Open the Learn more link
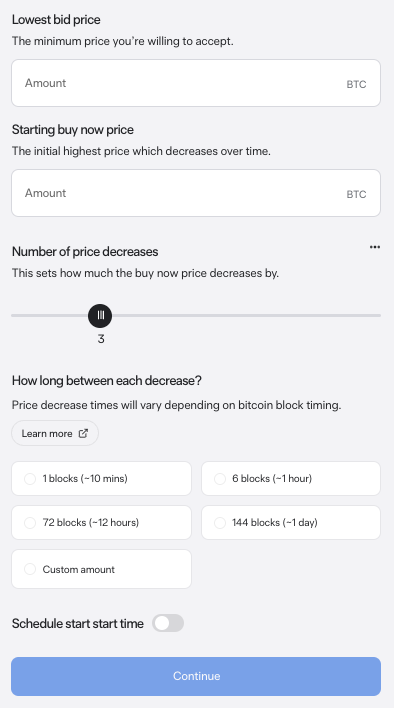Screen dimensions: 394x708 click(x=55, y=433)
